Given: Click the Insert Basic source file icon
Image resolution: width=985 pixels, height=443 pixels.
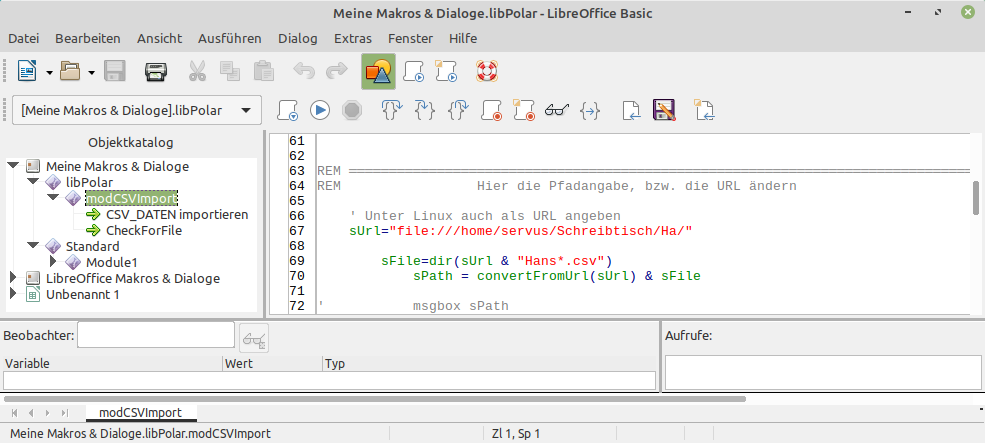Looking at the screenshot, I should [x=631, y=111].
